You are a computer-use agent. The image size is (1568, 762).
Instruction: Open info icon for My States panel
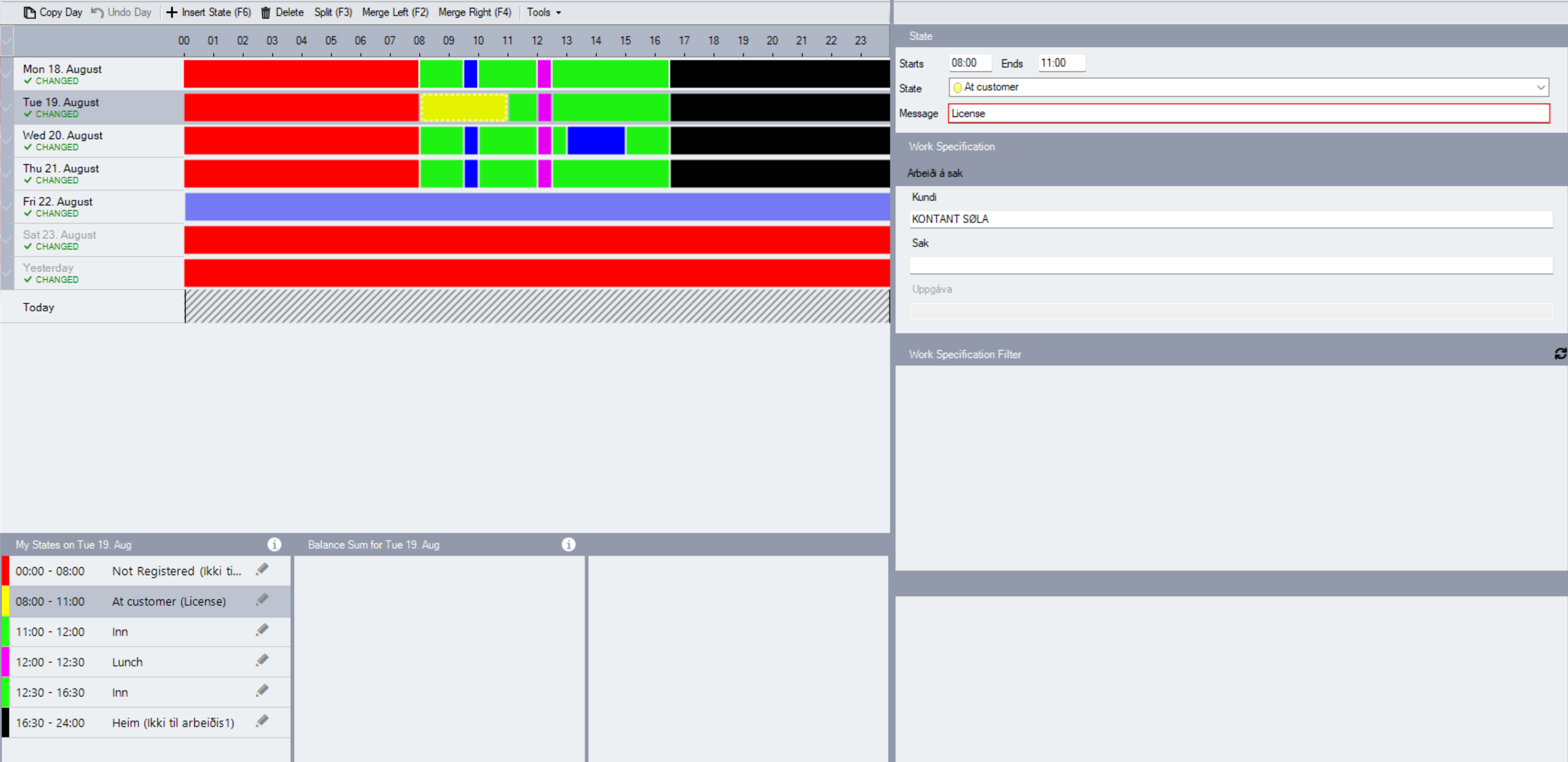click(x=274, y=544)
